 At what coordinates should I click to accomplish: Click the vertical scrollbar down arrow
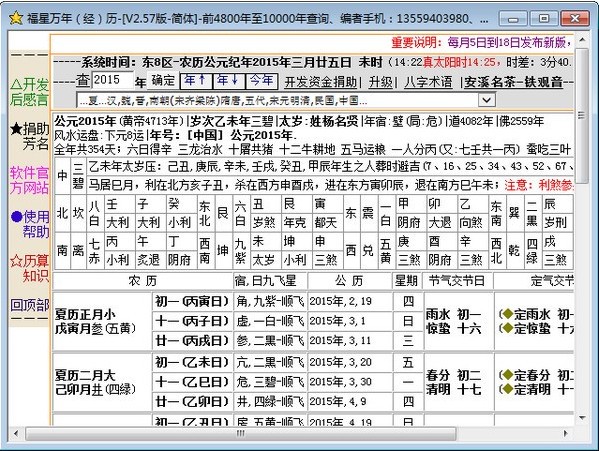pyautogui.click(x=582, y=418)
